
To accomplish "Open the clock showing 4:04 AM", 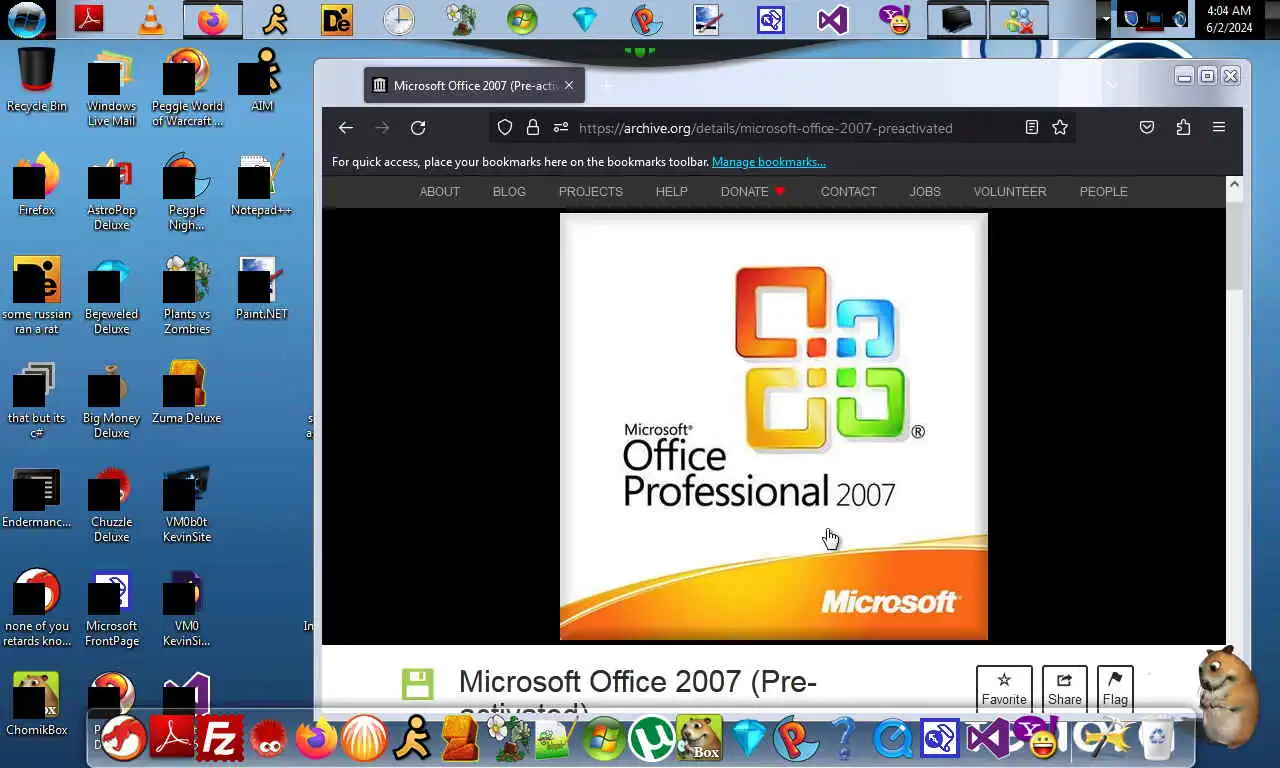I will pos(1229,19).
